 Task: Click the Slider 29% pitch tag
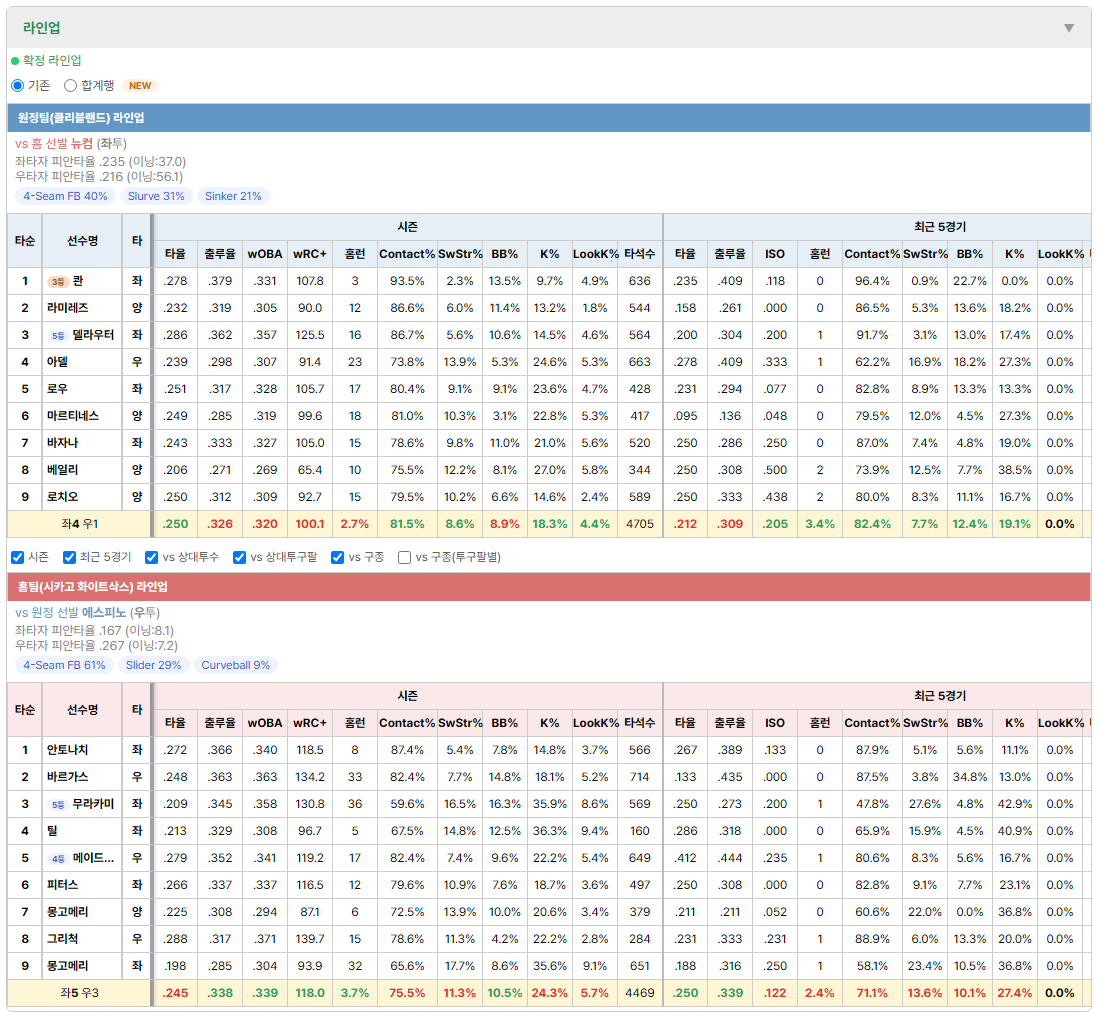coord(153,665)
